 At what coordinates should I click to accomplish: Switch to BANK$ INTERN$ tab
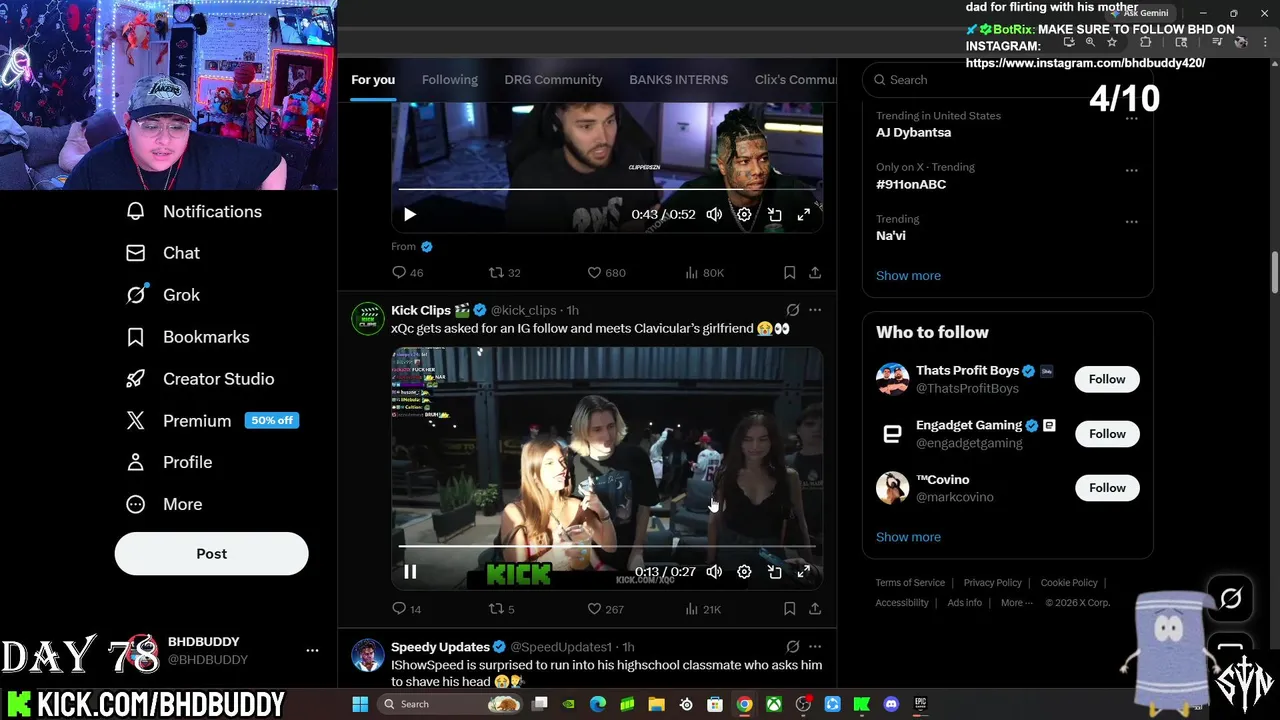pyautogui.click(x=678, y=80)
